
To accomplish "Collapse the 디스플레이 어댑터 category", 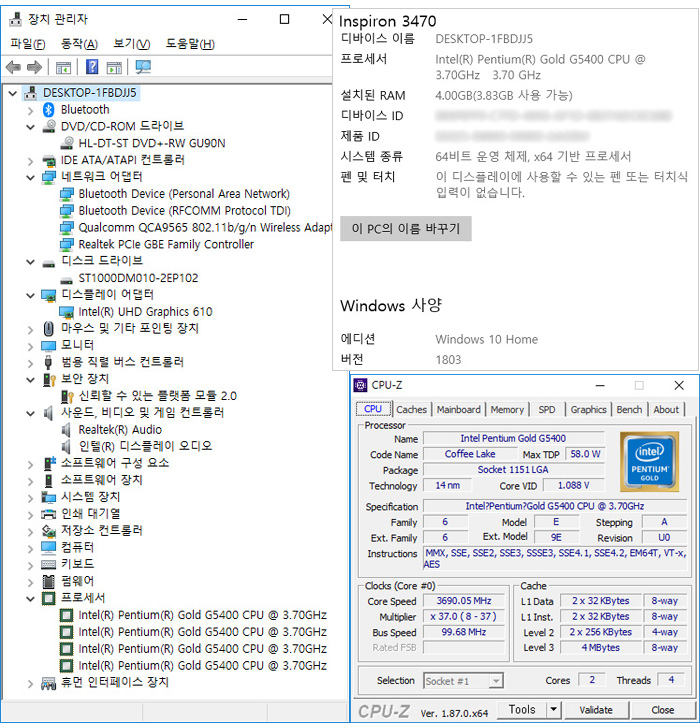I will click(x=31, y=295).
